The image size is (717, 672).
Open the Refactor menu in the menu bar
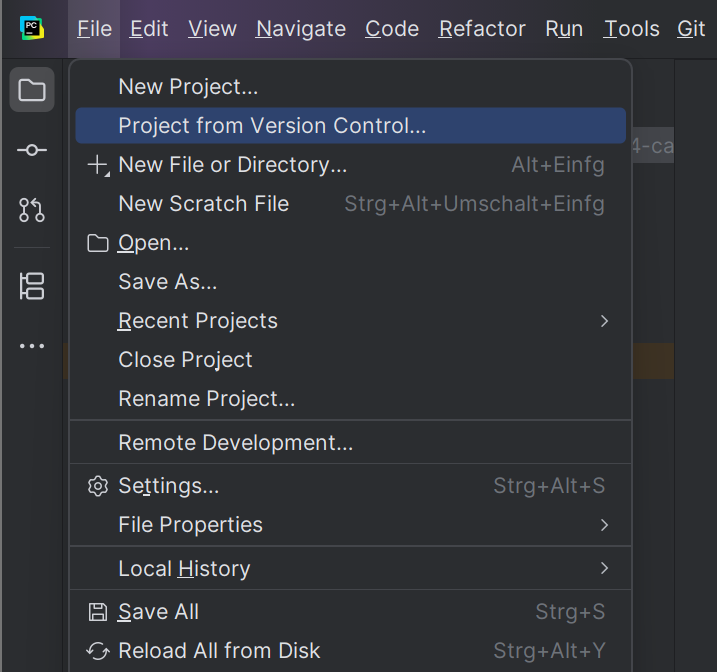point(482,29)
